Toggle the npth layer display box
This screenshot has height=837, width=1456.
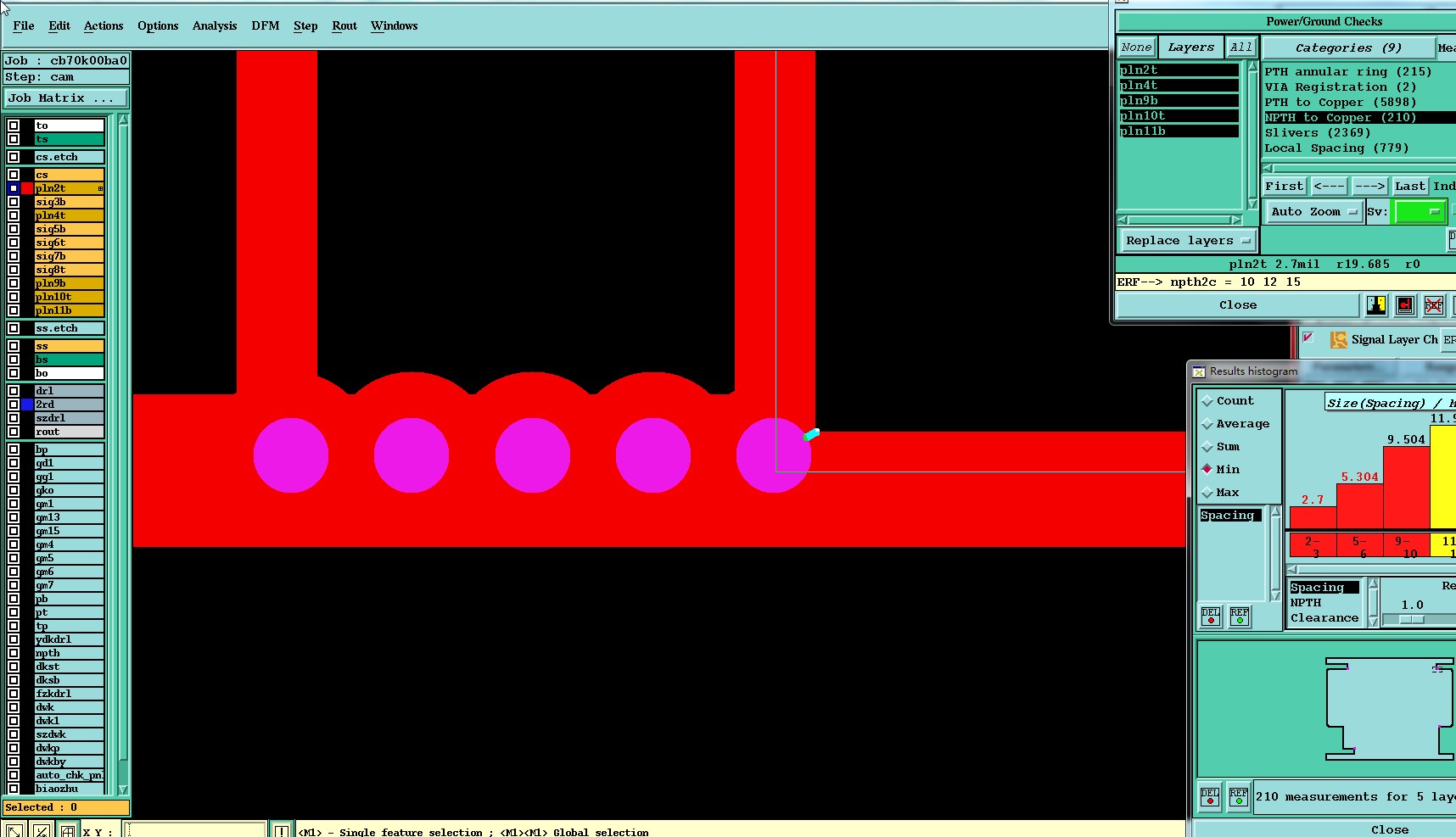(14, 653)
